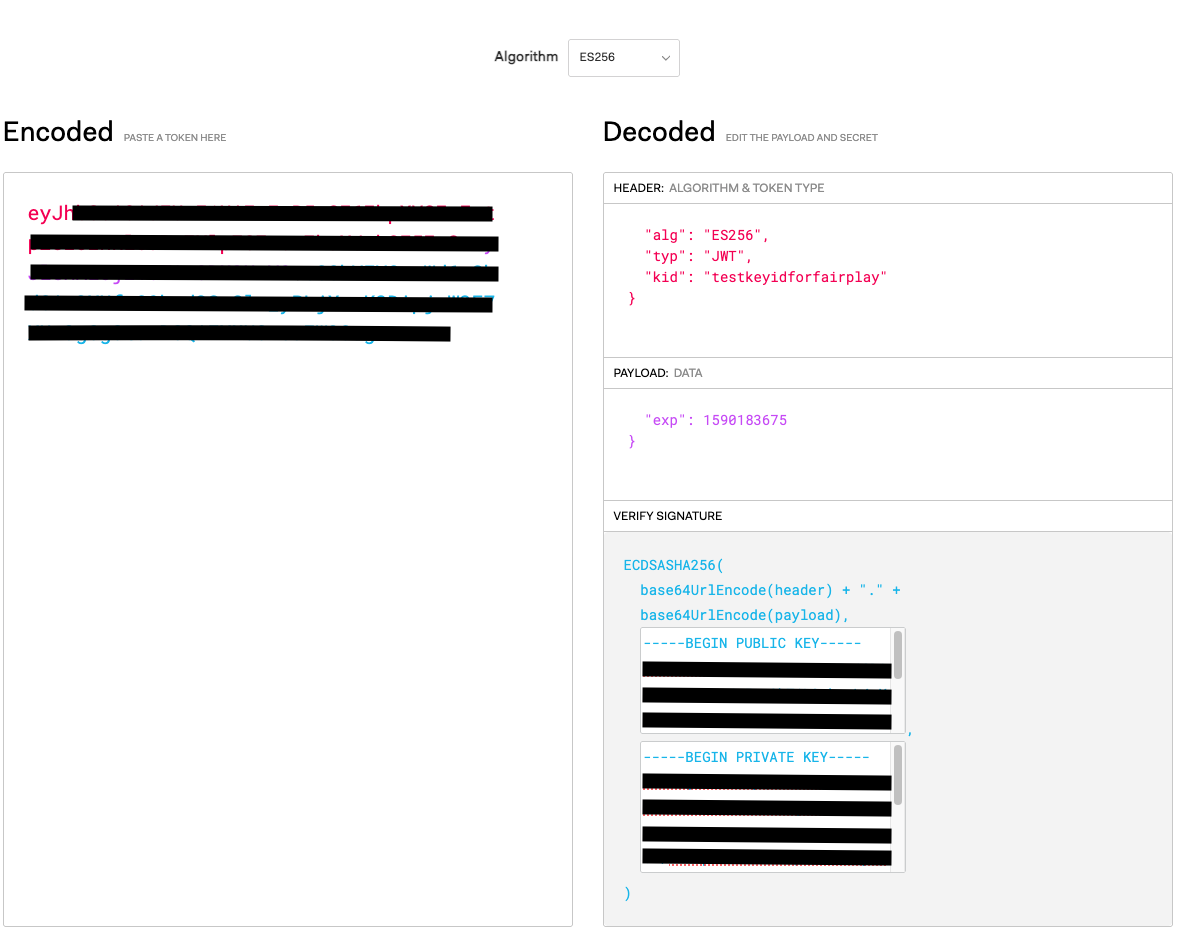The height and width of the screenshot is (942, 1179).
Task: Click the public key box scrollbar
Action: coord(898,655)
